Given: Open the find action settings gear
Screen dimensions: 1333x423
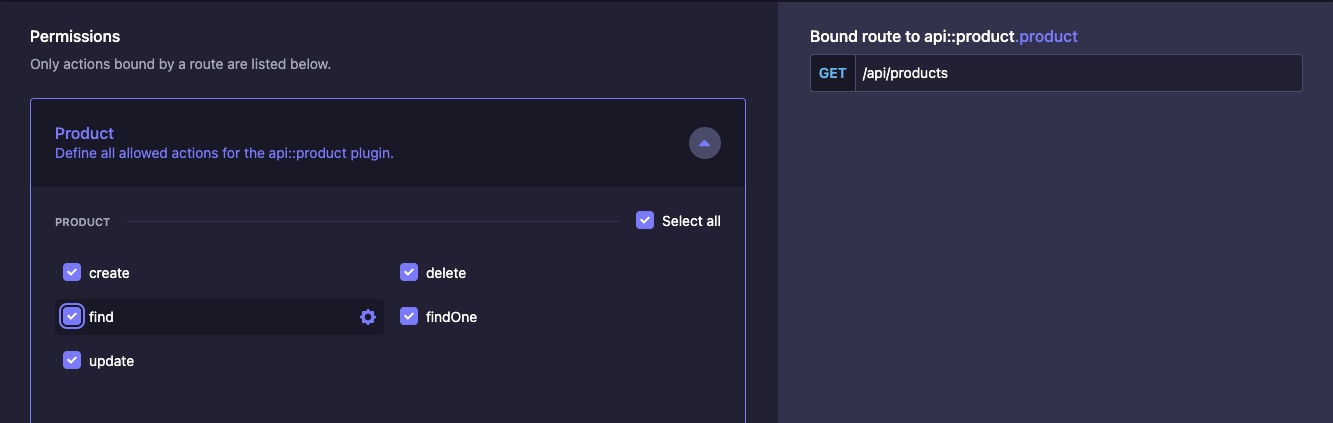Looking at the screenshot, I should tap(368, 317).
